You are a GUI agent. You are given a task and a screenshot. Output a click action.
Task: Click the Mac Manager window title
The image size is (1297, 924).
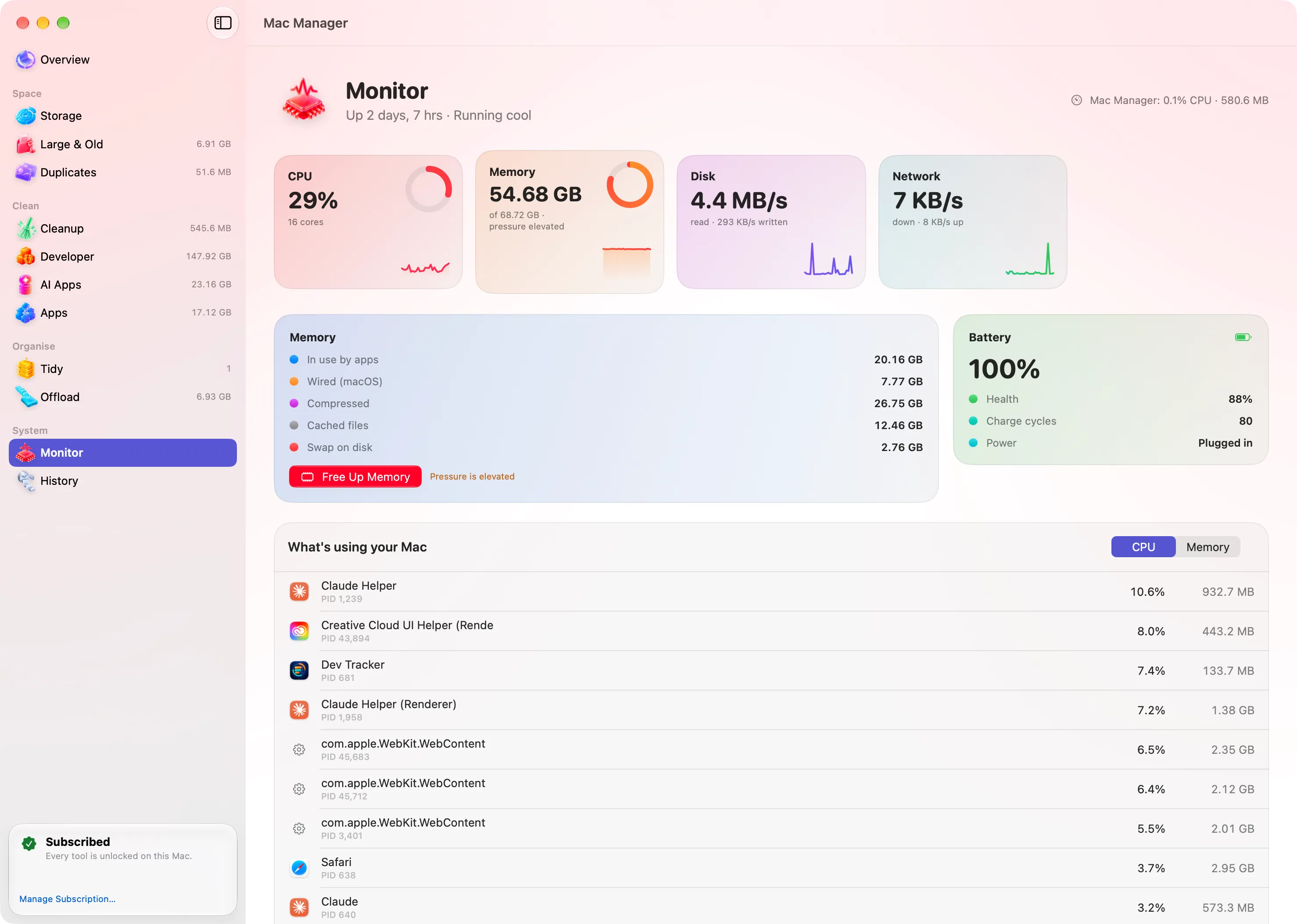pyautogui.click(x=305, y=23)
